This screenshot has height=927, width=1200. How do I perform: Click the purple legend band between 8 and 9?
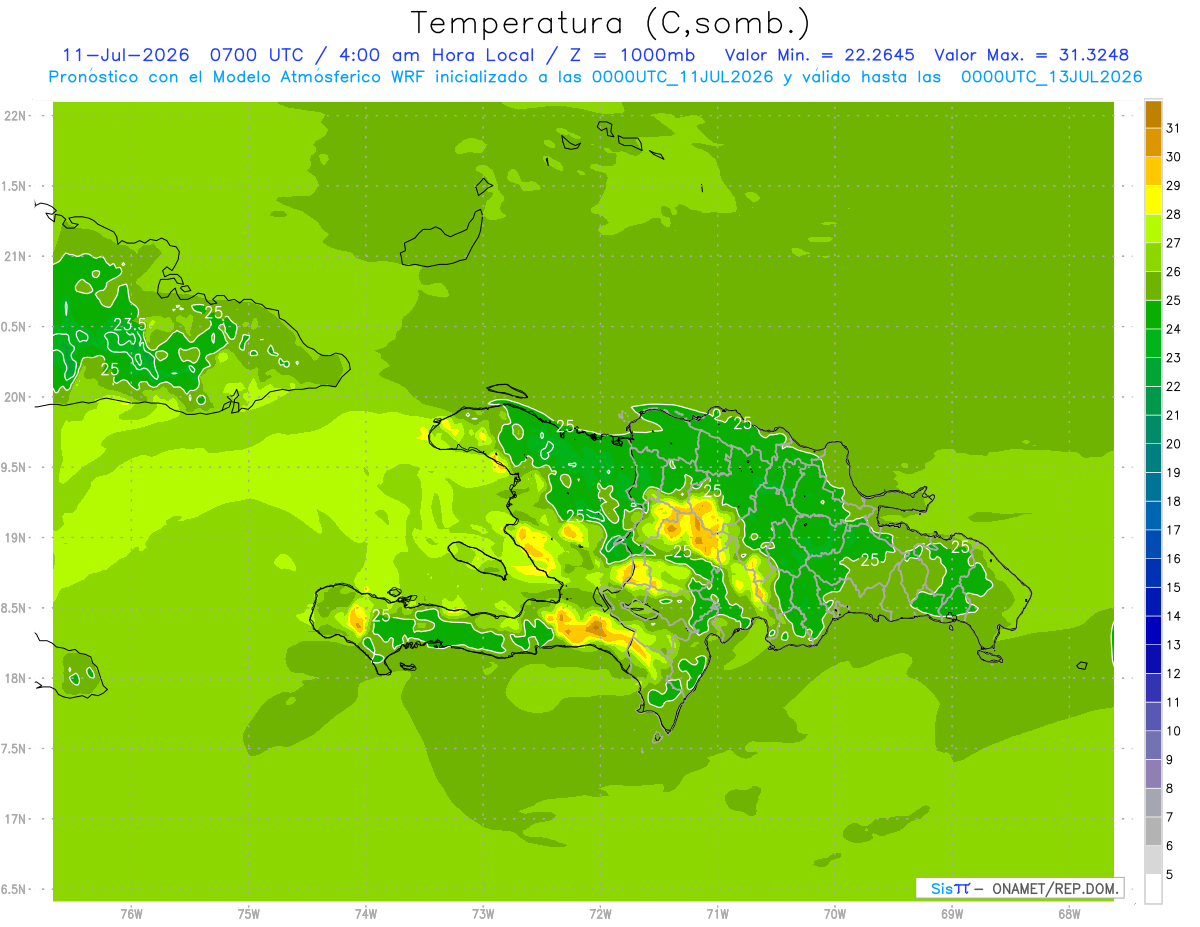[x=1153, y=774]
